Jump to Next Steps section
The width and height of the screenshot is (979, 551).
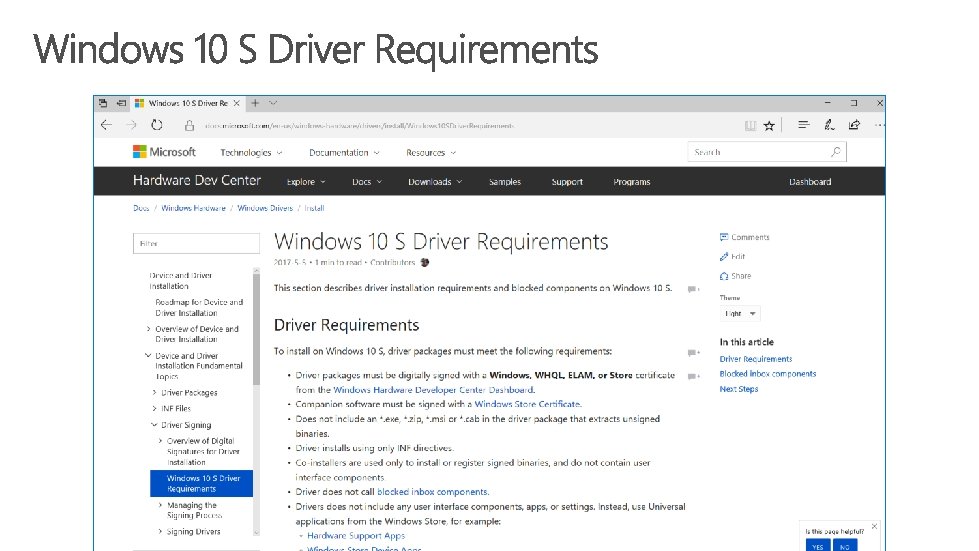click(x=739, y=389)
